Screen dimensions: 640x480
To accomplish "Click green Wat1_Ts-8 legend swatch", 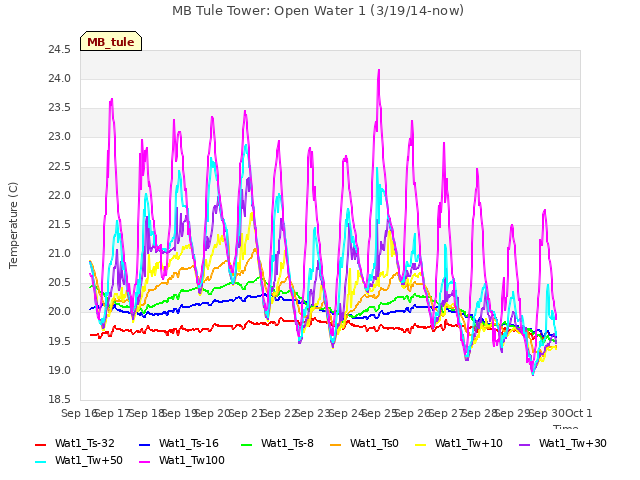I will [247, 444].
